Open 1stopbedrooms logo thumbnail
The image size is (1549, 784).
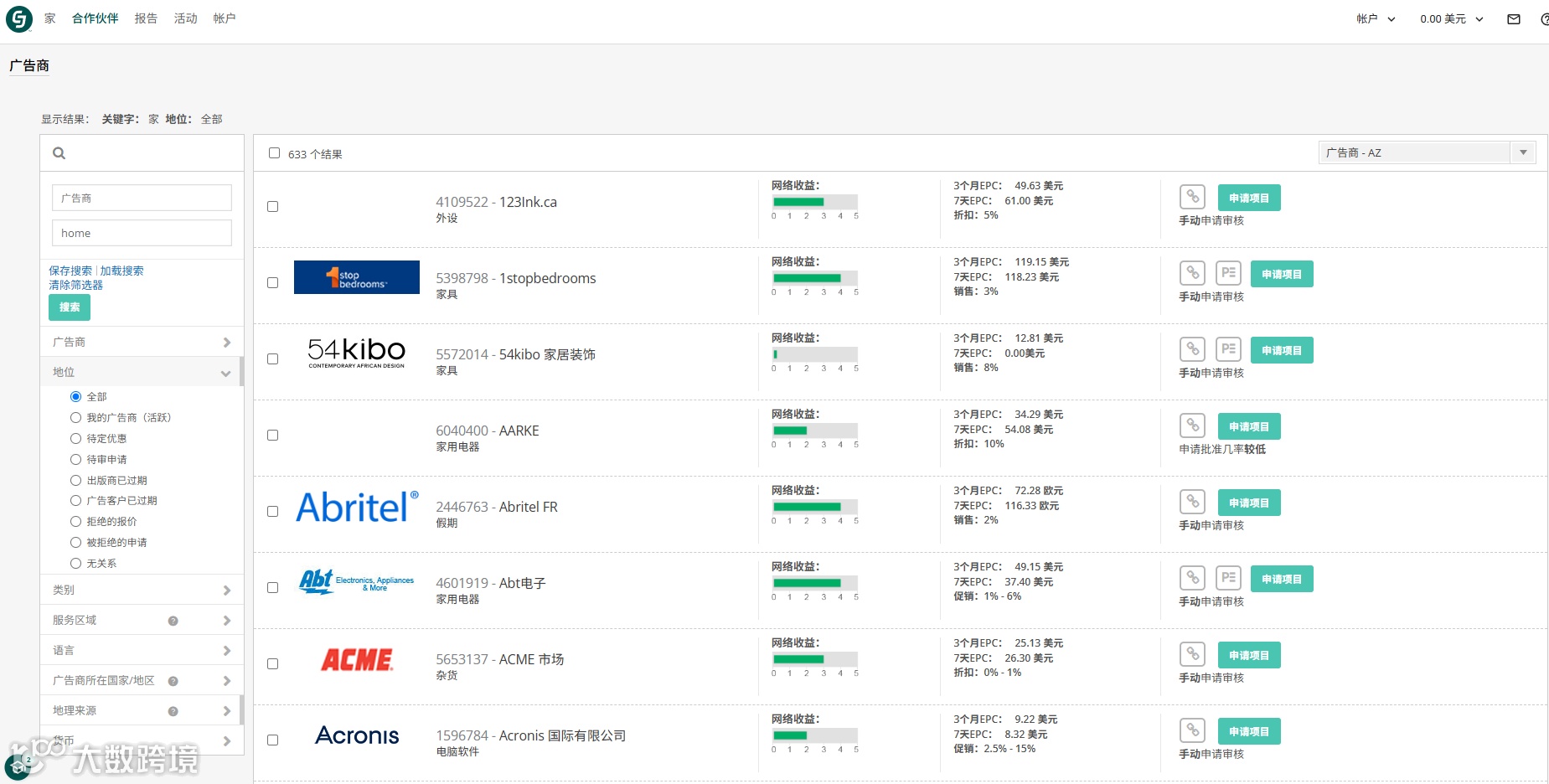(x=357, y=277)
